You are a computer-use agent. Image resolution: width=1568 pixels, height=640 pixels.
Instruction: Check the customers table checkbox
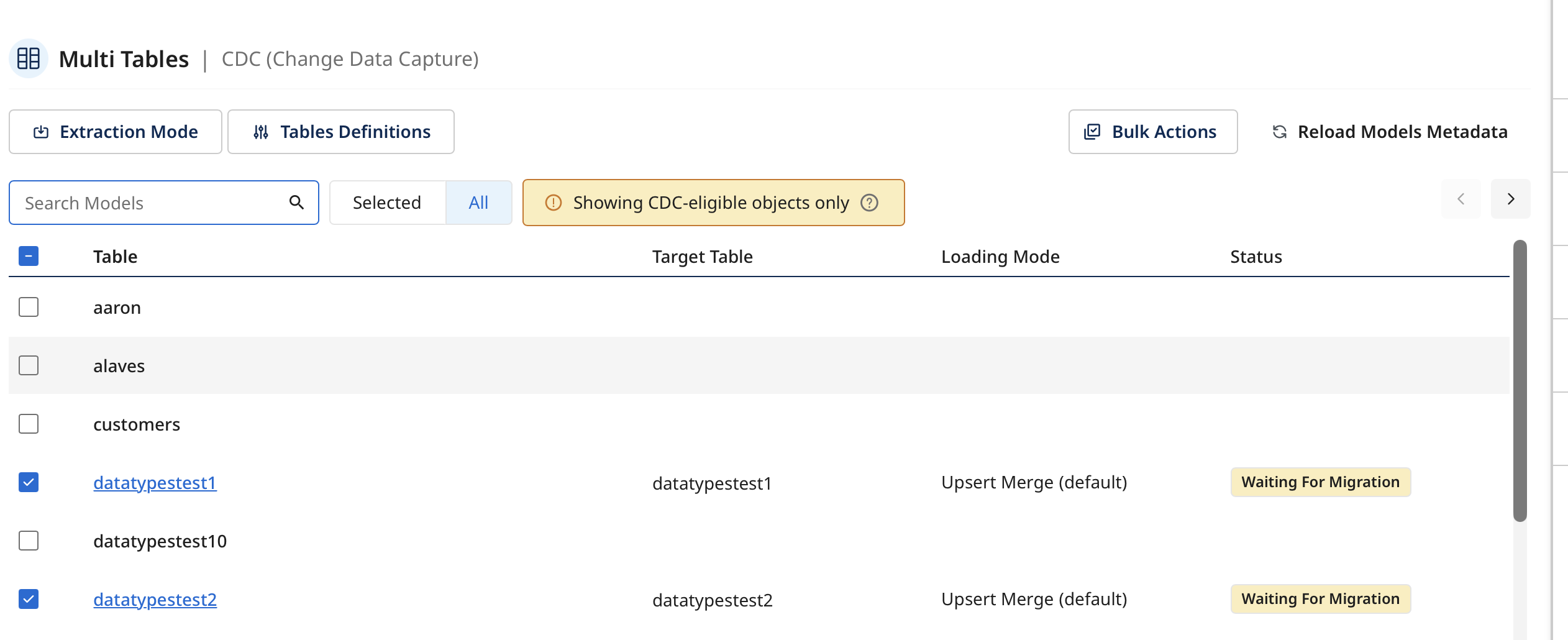tap(29, 424)
